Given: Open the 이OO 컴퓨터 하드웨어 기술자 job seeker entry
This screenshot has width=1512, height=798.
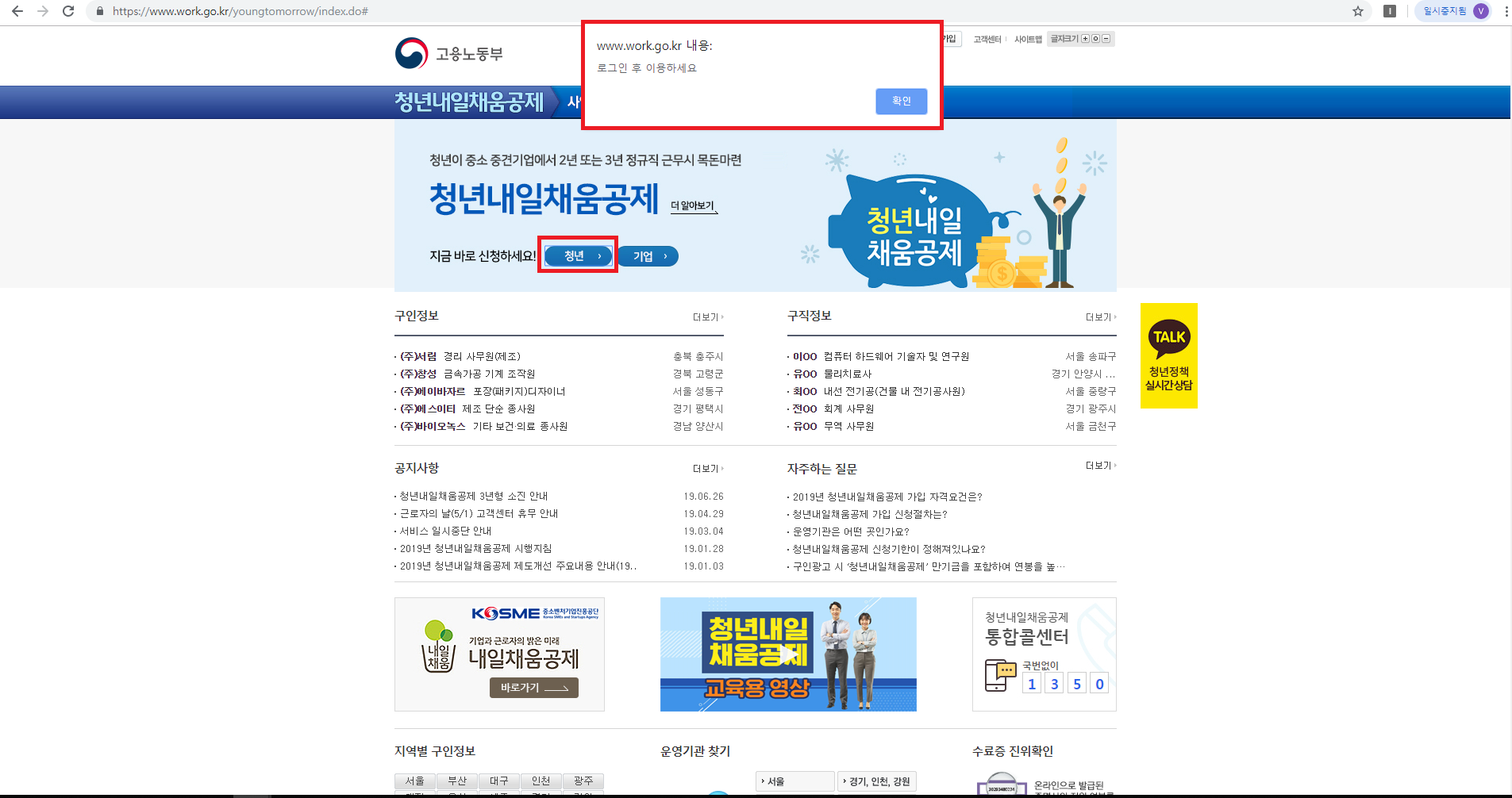Looking at the screenshot, I should 881,356.
